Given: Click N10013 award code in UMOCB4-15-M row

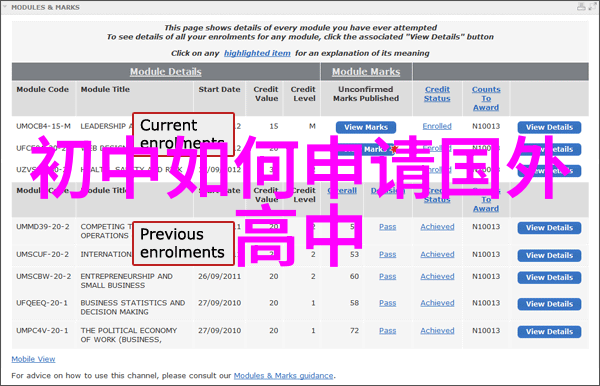Looking at the screenshot, I should tap(486, 126).
